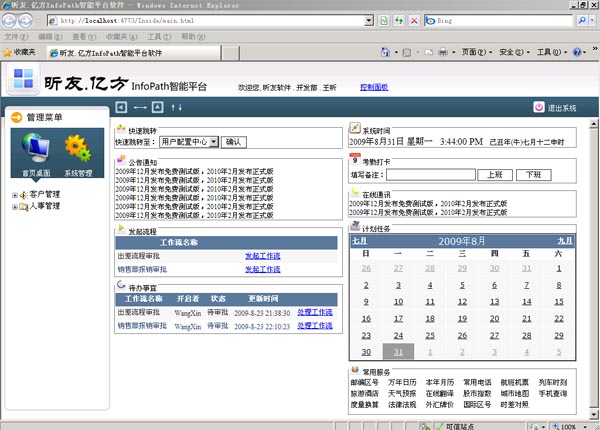Click the refresh page icon

click(x=399, y=21)
